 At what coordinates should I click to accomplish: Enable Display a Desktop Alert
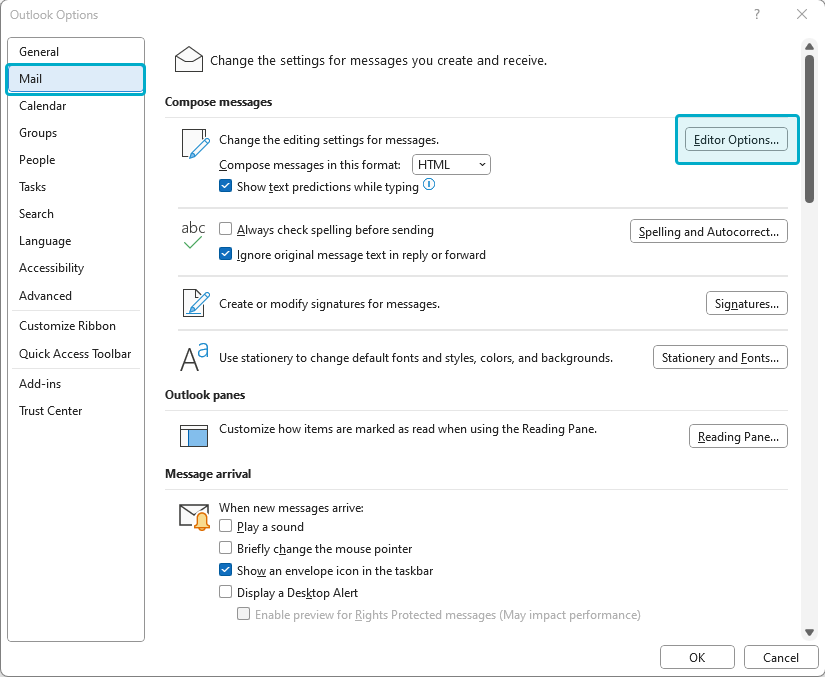click(225, 592)
